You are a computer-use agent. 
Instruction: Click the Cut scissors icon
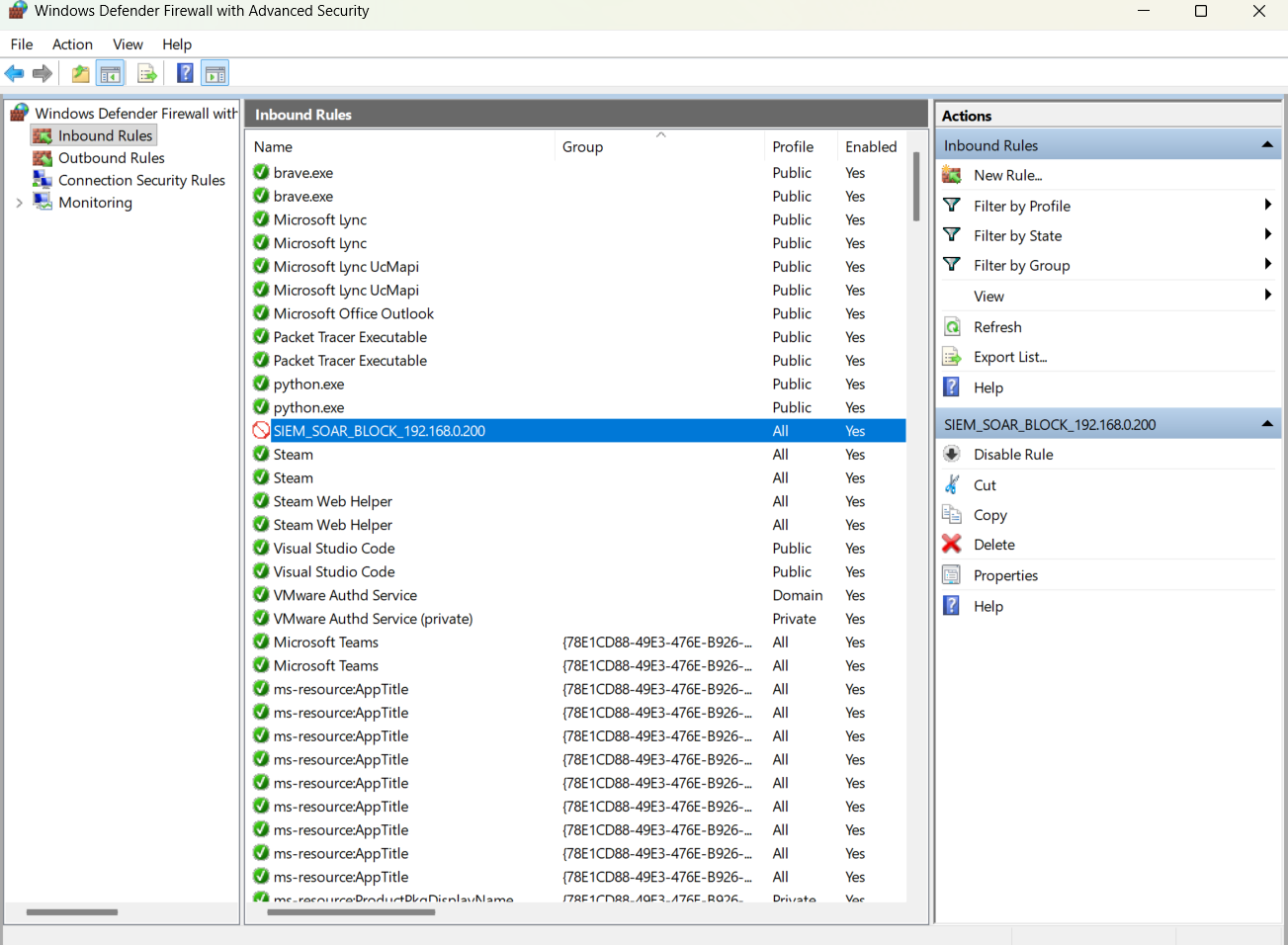click(952, 484)
